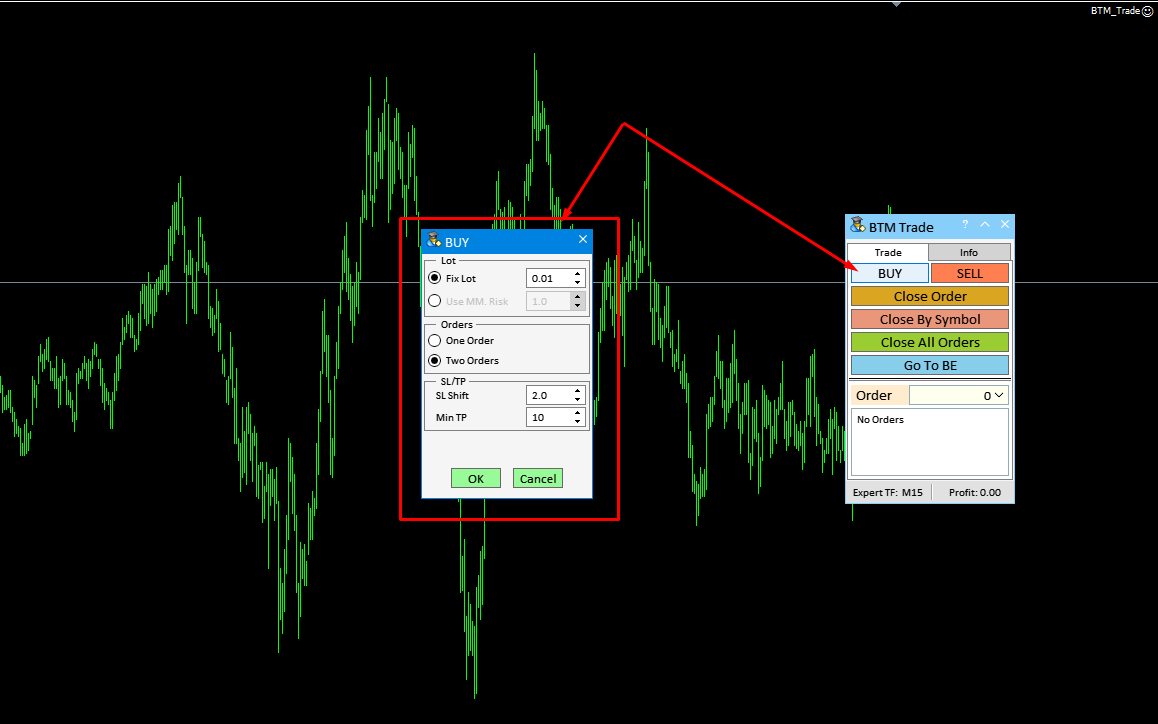Click the Go To BE button
Viewport: 1158px width, 724px height.
pos(930,365)
